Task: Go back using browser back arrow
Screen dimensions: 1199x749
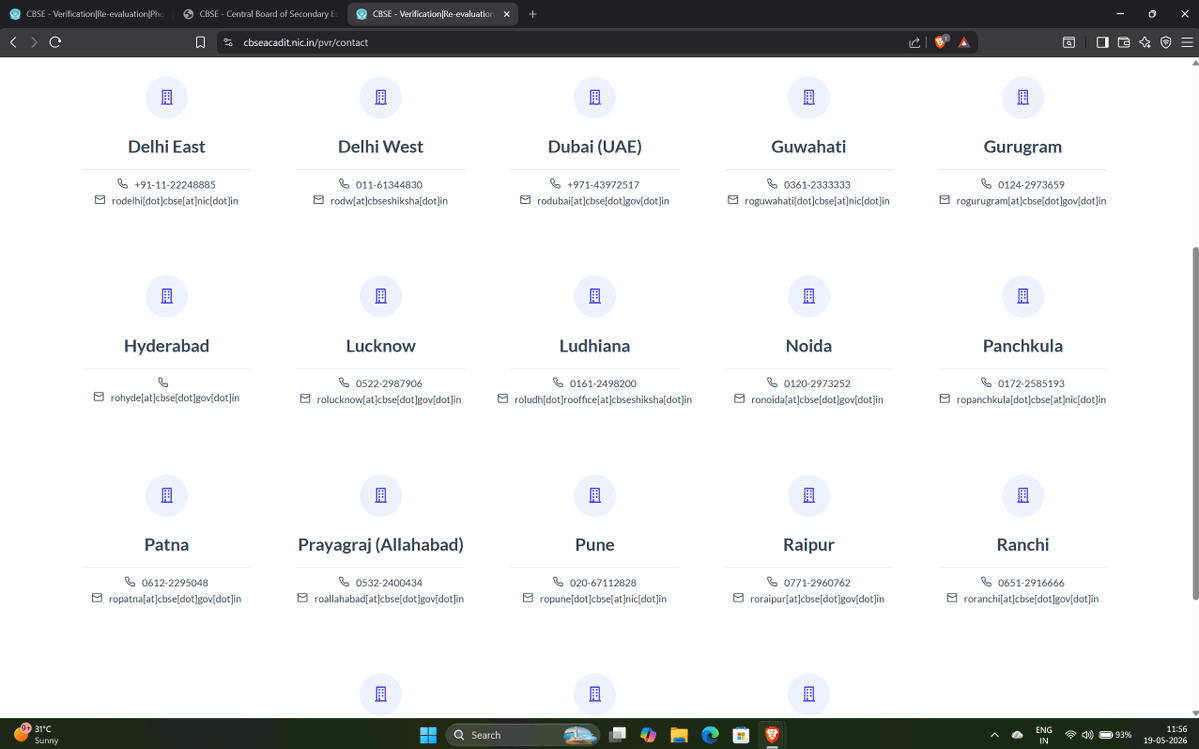Action: (x=13, y=42)
